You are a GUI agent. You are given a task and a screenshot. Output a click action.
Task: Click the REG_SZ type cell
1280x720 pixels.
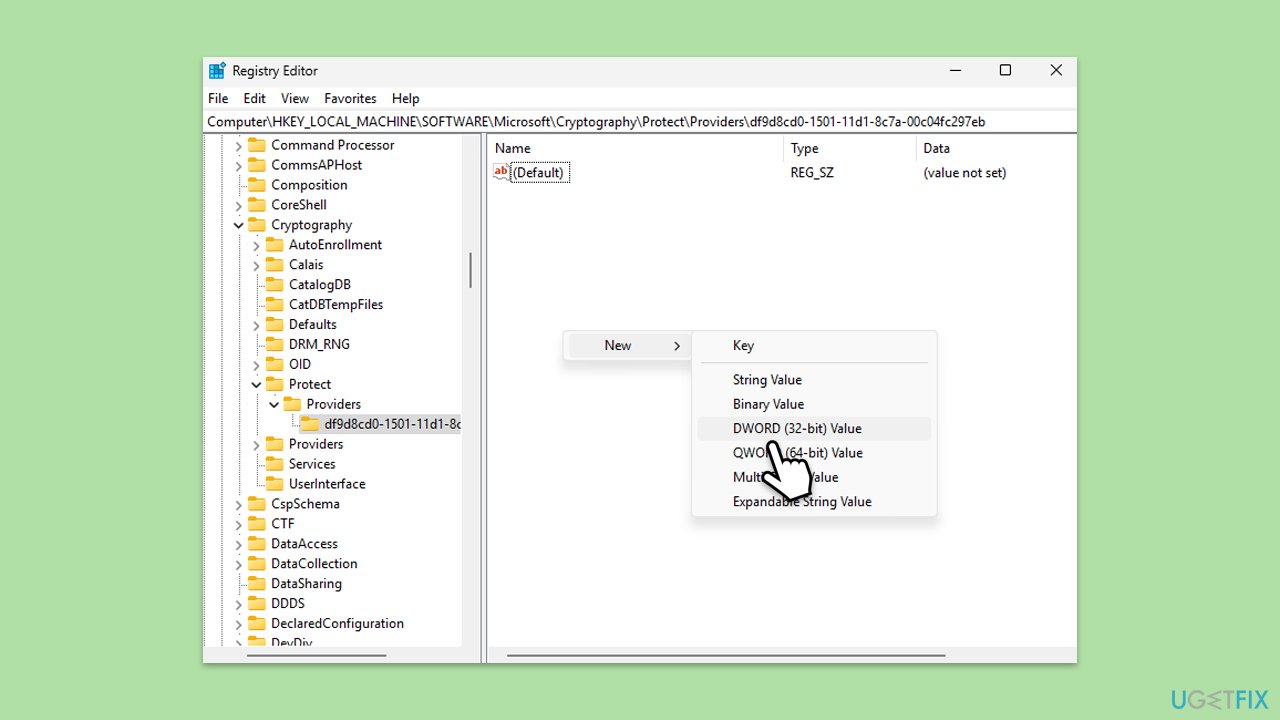812,173
